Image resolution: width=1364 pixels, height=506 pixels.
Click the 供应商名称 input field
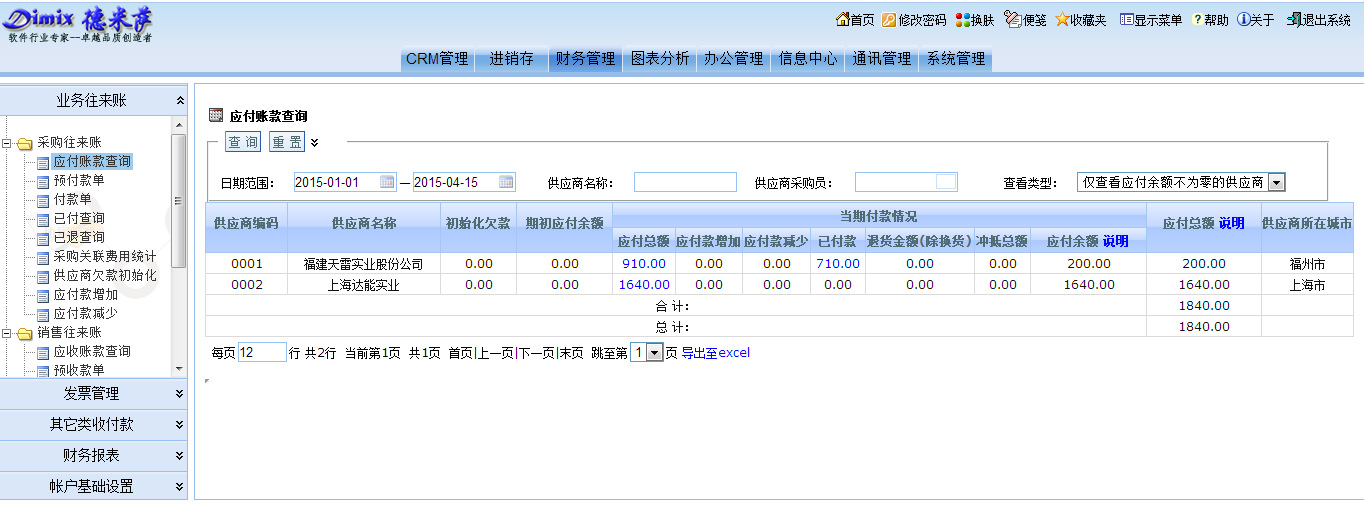coord(684,182)
